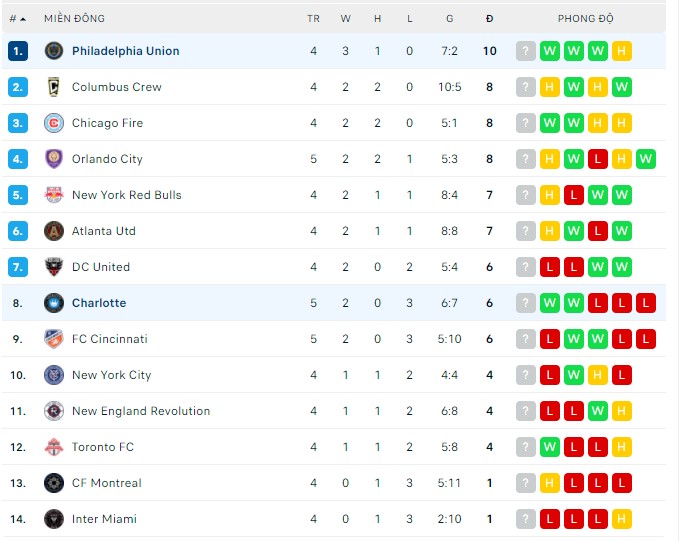
Task: Click the MIỀN ĐÔNG conference header
Action: point(74,18)
